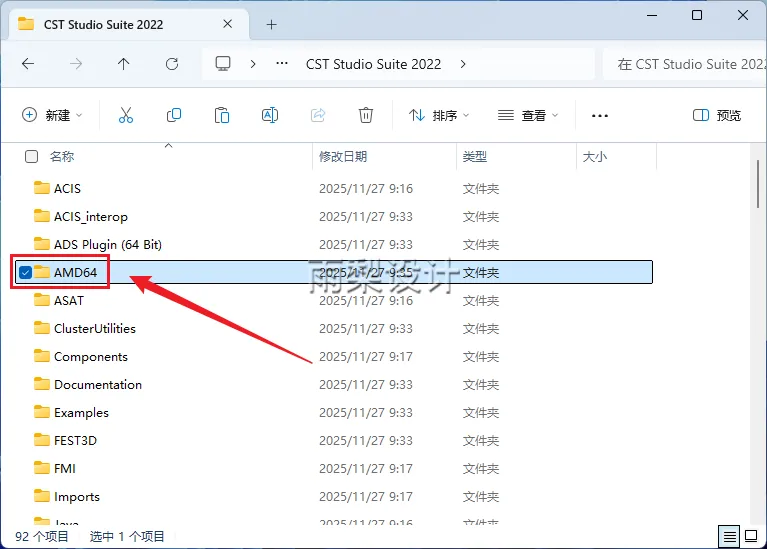Refresh the current folder view
This screenshot has width=767, height=549.
tap(172, 64)
